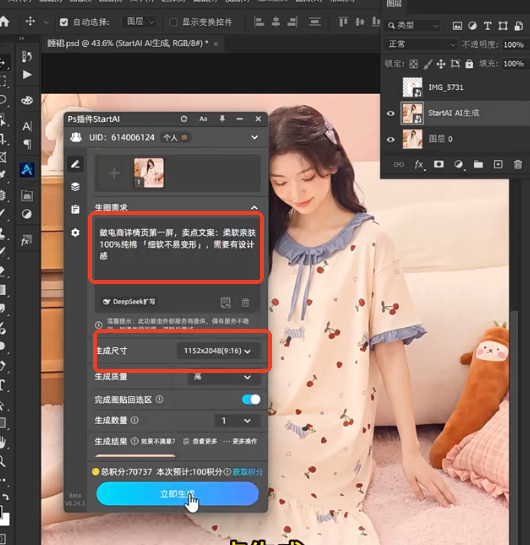Viewport: 530px width, 545px height.
Task: Create a new group folder icon
Action: pyautogui.click(x=478, y=164)
